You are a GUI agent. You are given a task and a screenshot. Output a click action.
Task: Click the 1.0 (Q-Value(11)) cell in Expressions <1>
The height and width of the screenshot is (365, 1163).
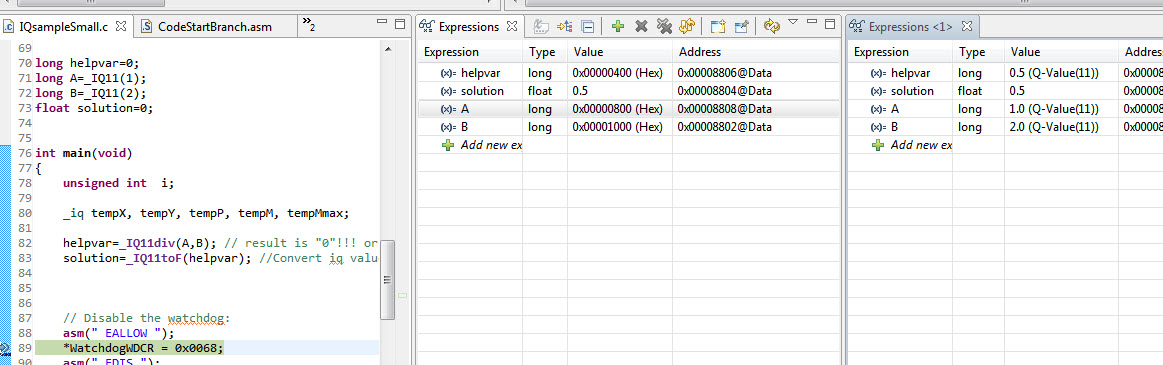(1053, 109)
